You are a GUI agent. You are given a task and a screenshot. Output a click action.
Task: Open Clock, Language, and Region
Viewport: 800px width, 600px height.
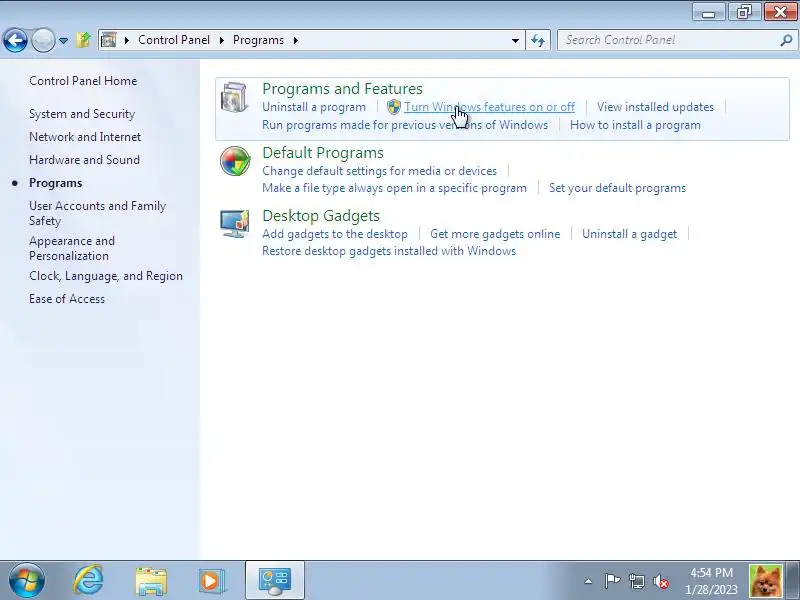106,276
